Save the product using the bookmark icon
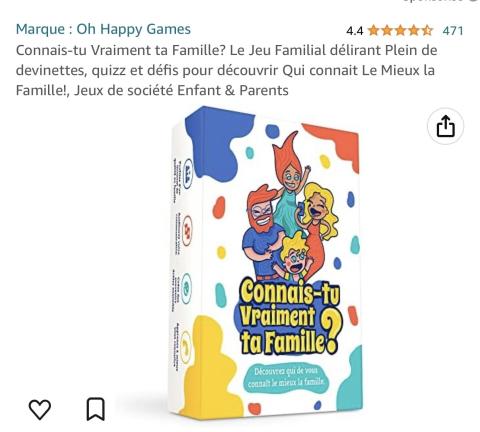Screen dimensions: 480x432 click(x=96, y=409)
